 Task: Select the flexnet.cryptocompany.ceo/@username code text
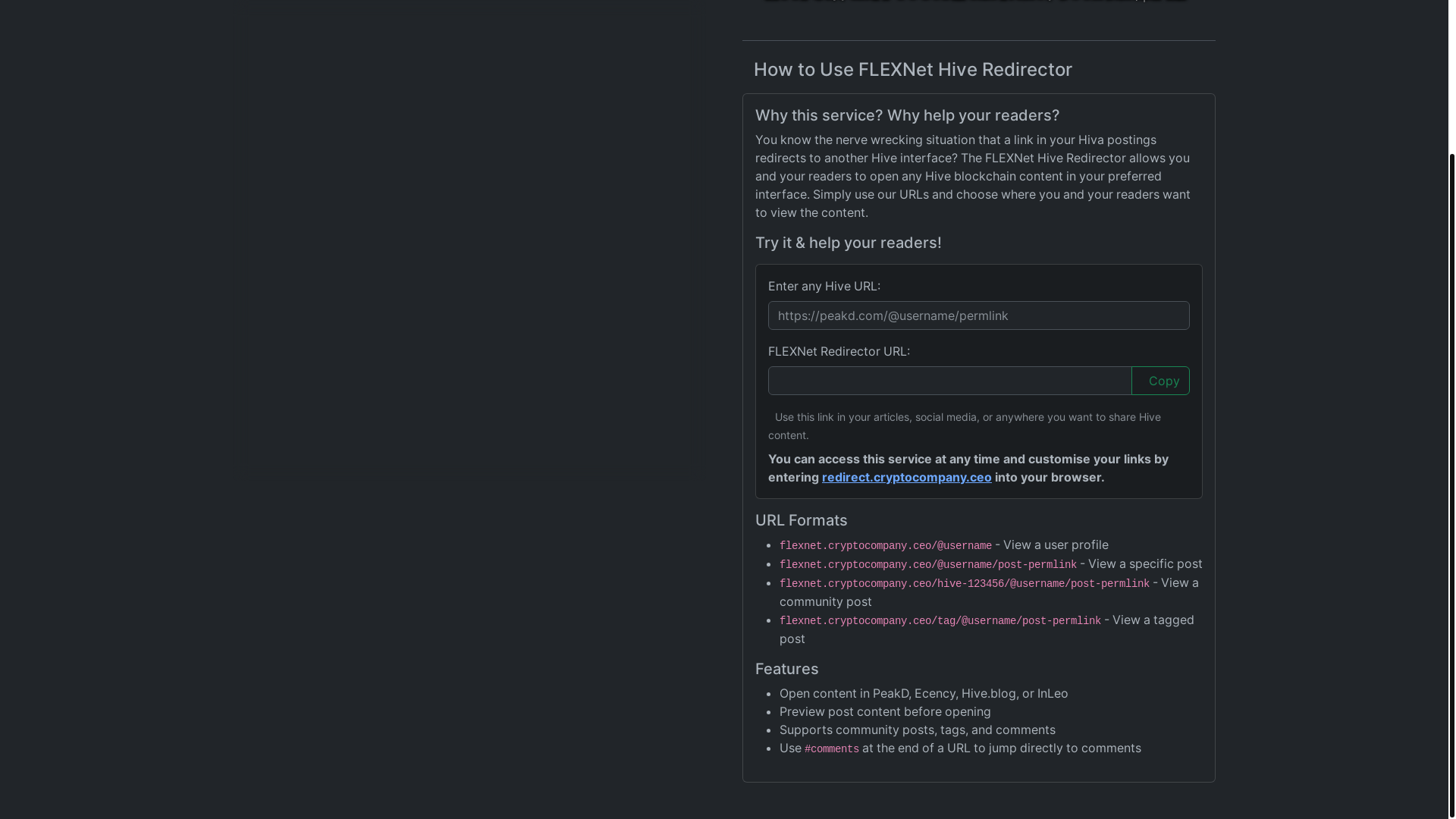tap(885, 546)
